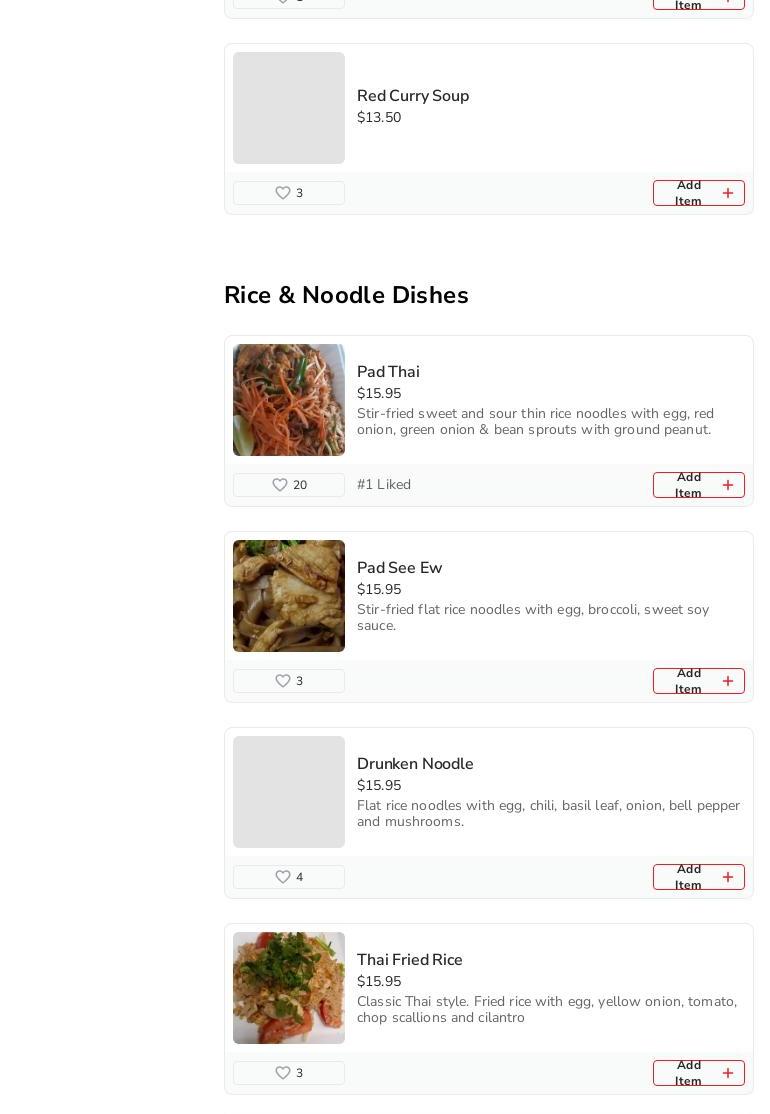Open the Pad Thai item title
Screen dimensions: 770x1114
[x=388, y=372]
